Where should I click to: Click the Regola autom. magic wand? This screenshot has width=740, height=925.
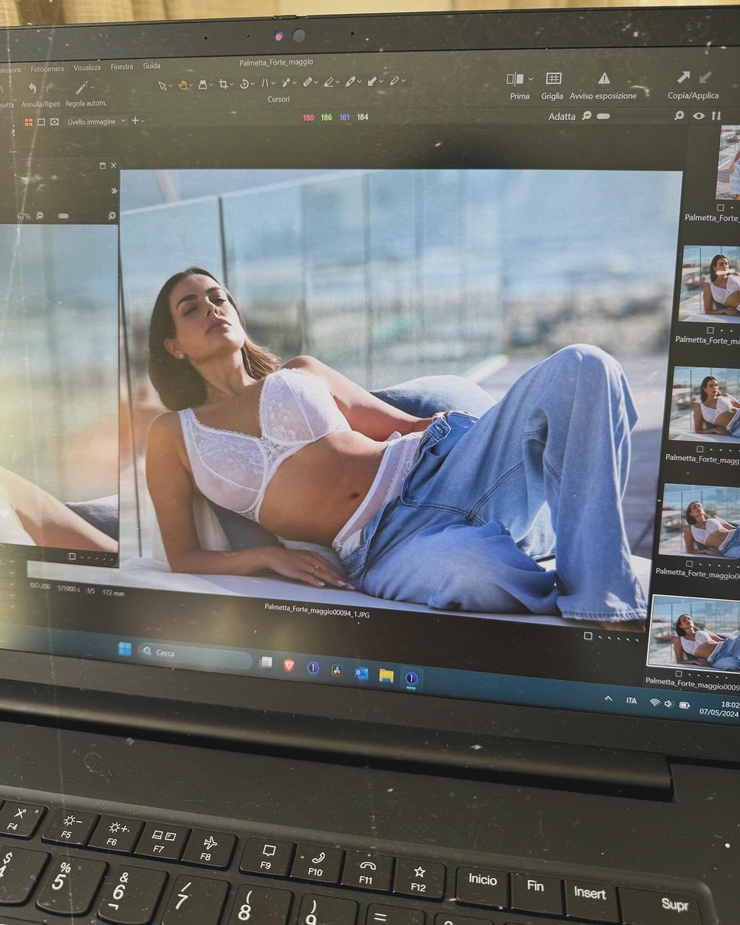pos(81,87)
